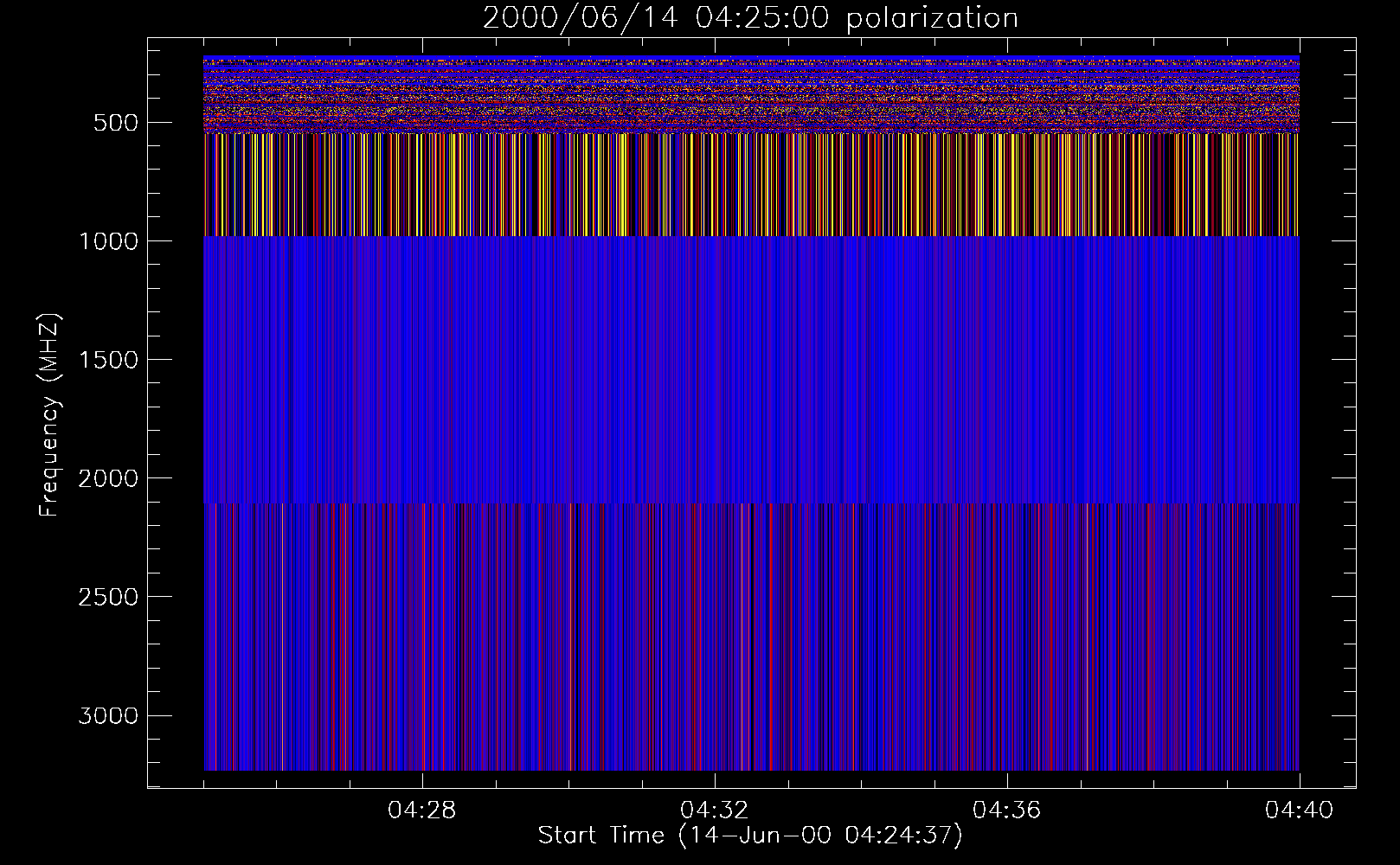Click the 2000 frequency tick label

point(107,478)
